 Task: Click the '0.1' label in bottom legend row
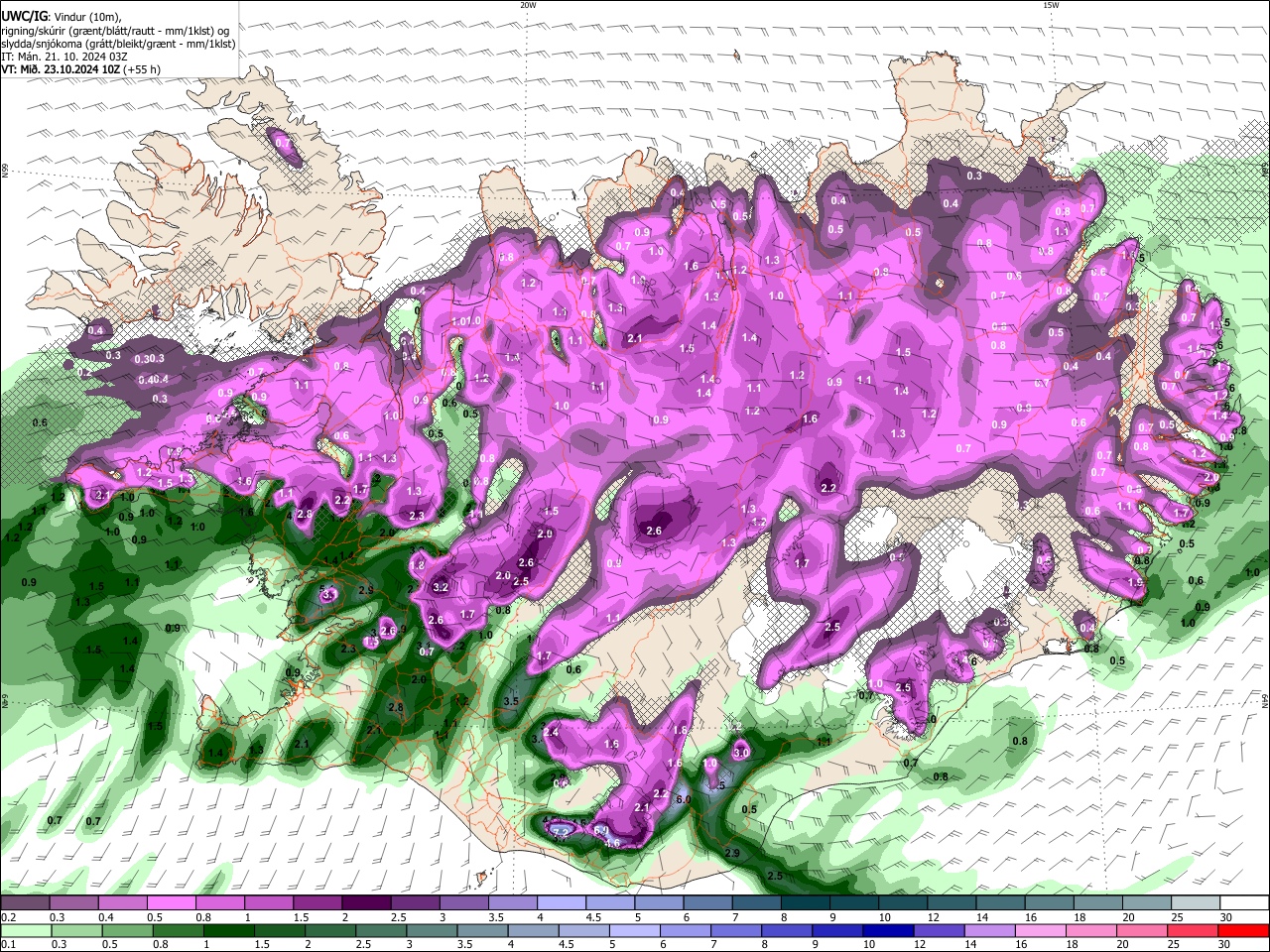[8, 945]
